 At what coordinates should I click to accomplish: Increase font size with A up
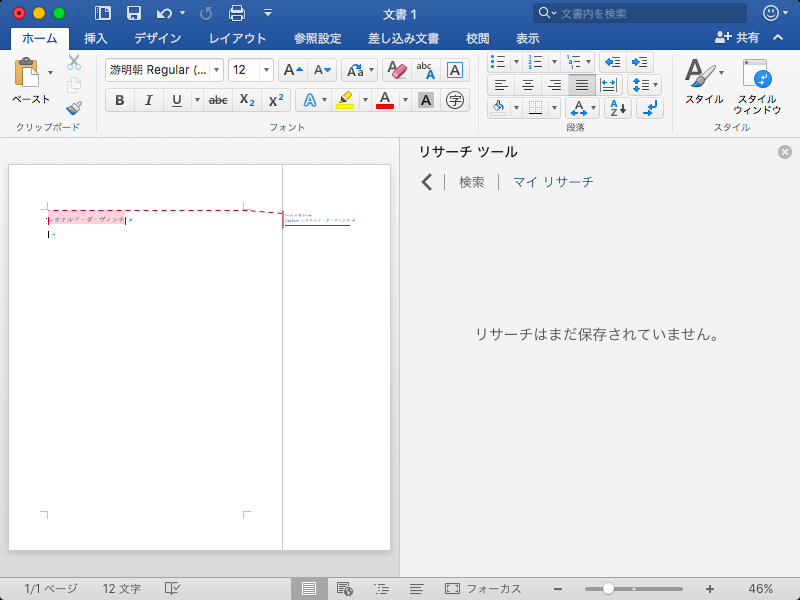(293, 70)
